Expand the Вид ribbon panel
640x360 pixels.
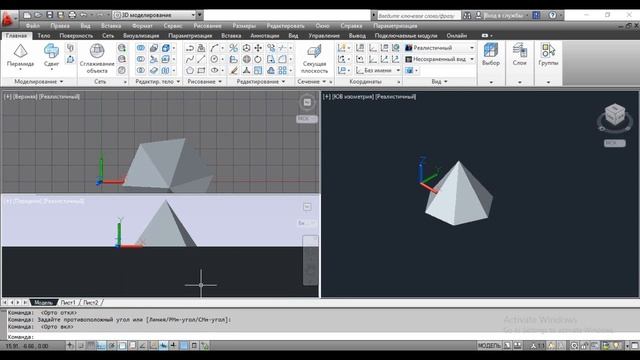[x=439, y=82]
